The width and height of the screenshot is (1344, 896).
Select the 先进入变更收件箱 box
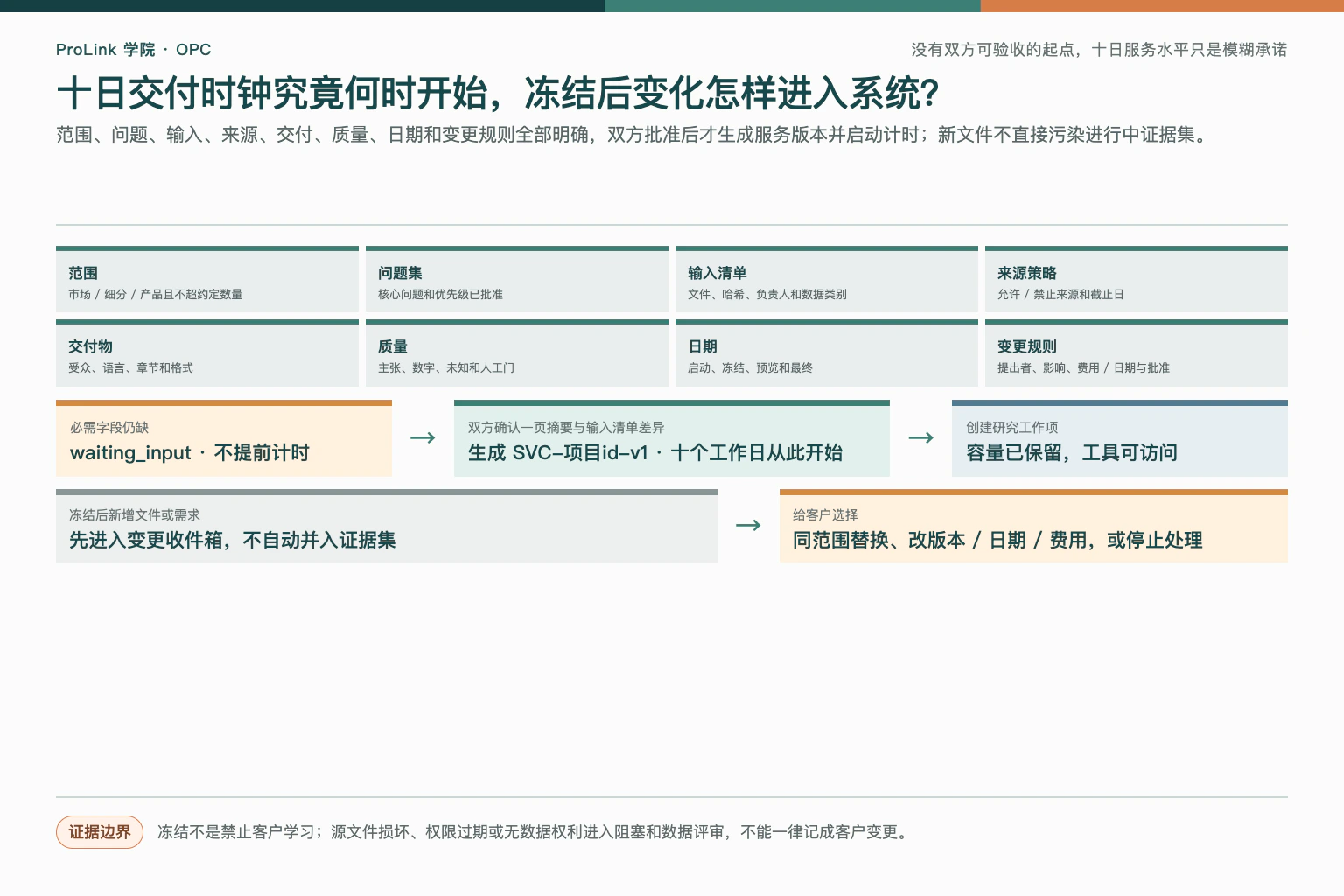point(387,526)
